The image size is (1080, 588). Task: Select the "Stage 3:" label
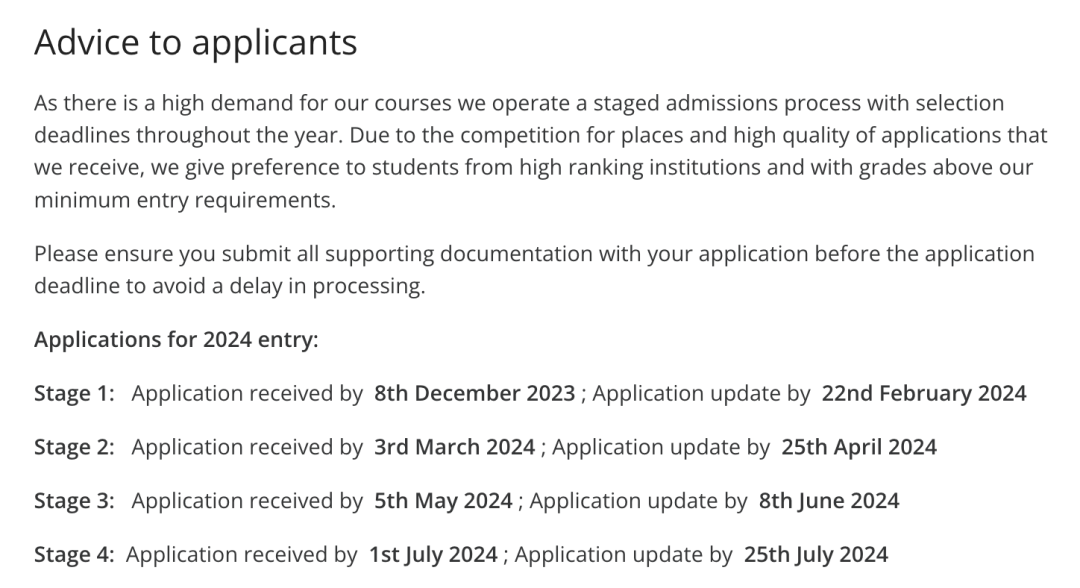tap(75, 500)
